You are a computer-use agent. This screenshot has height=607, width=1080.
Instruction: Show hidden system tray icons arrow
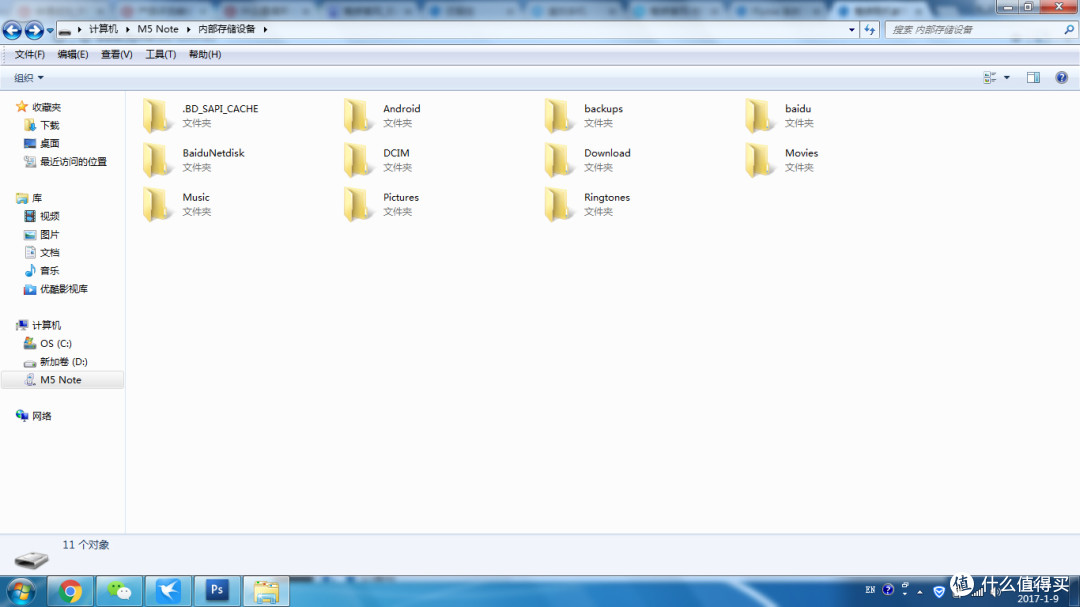click(x=920, y=591)
